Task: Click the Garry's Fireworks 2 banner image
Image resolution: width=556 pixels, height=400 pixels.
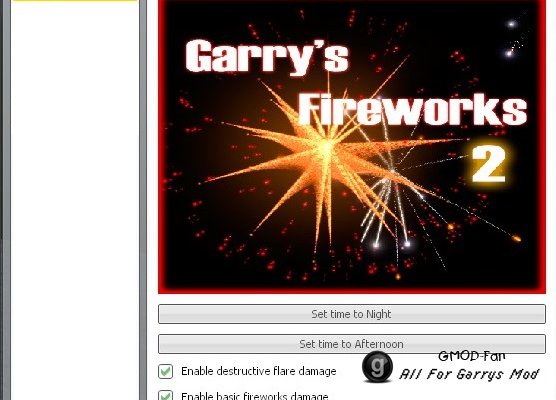Action: pyautogui.click(x=352, y=146)
